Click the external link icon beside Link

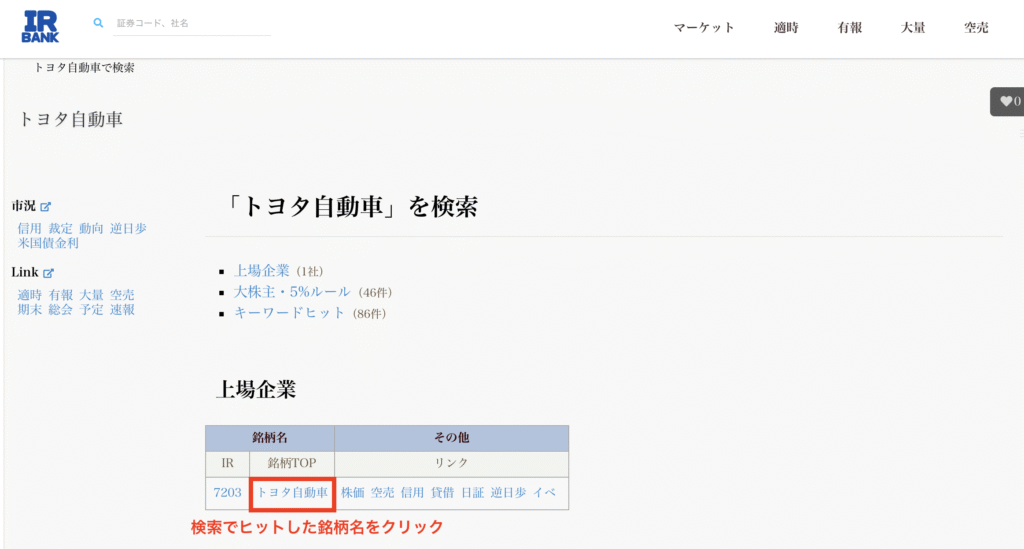(x=48, y=273)
